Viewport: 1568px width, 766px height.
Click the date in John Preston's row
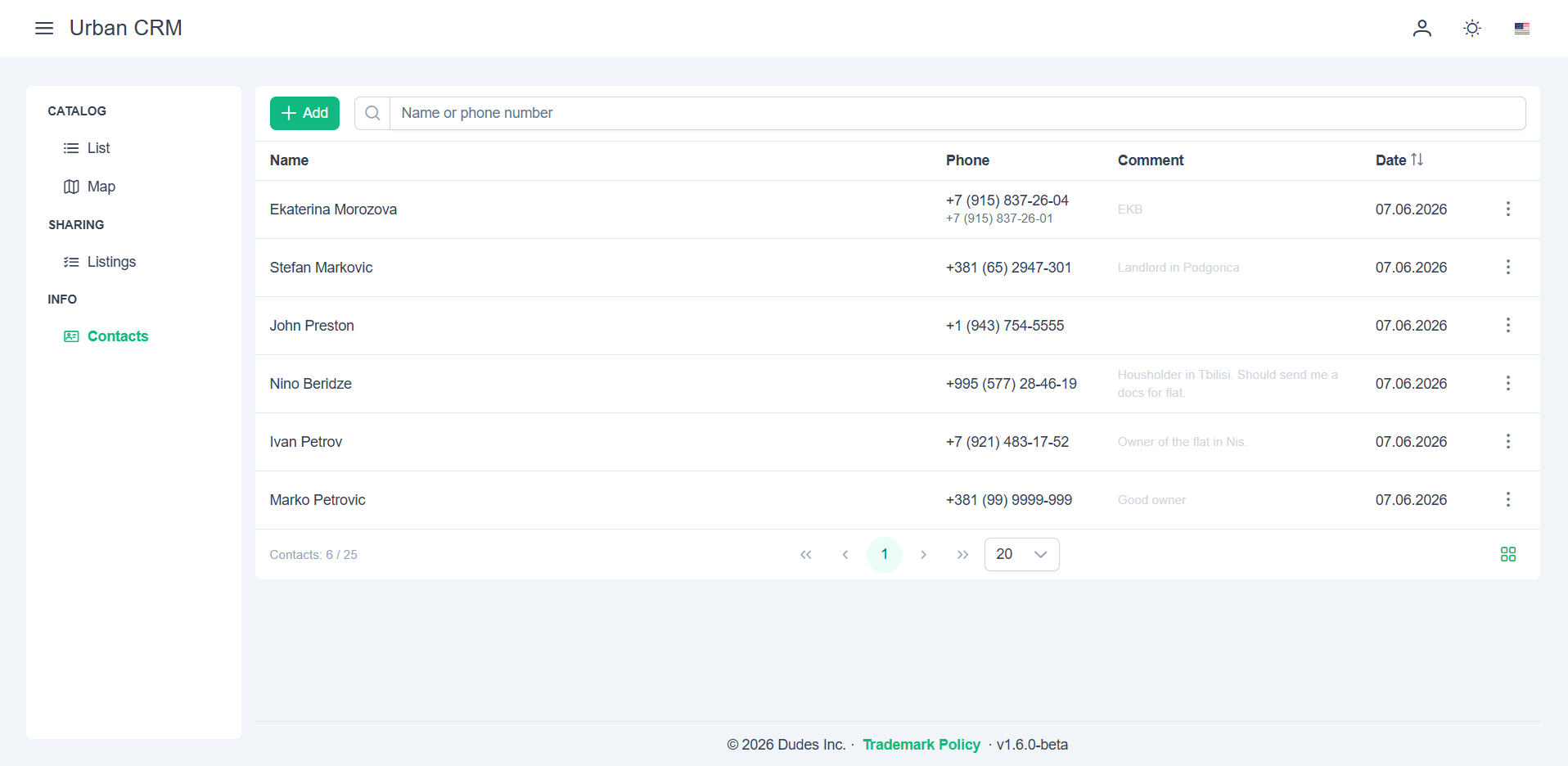(x=1411, y=326)
